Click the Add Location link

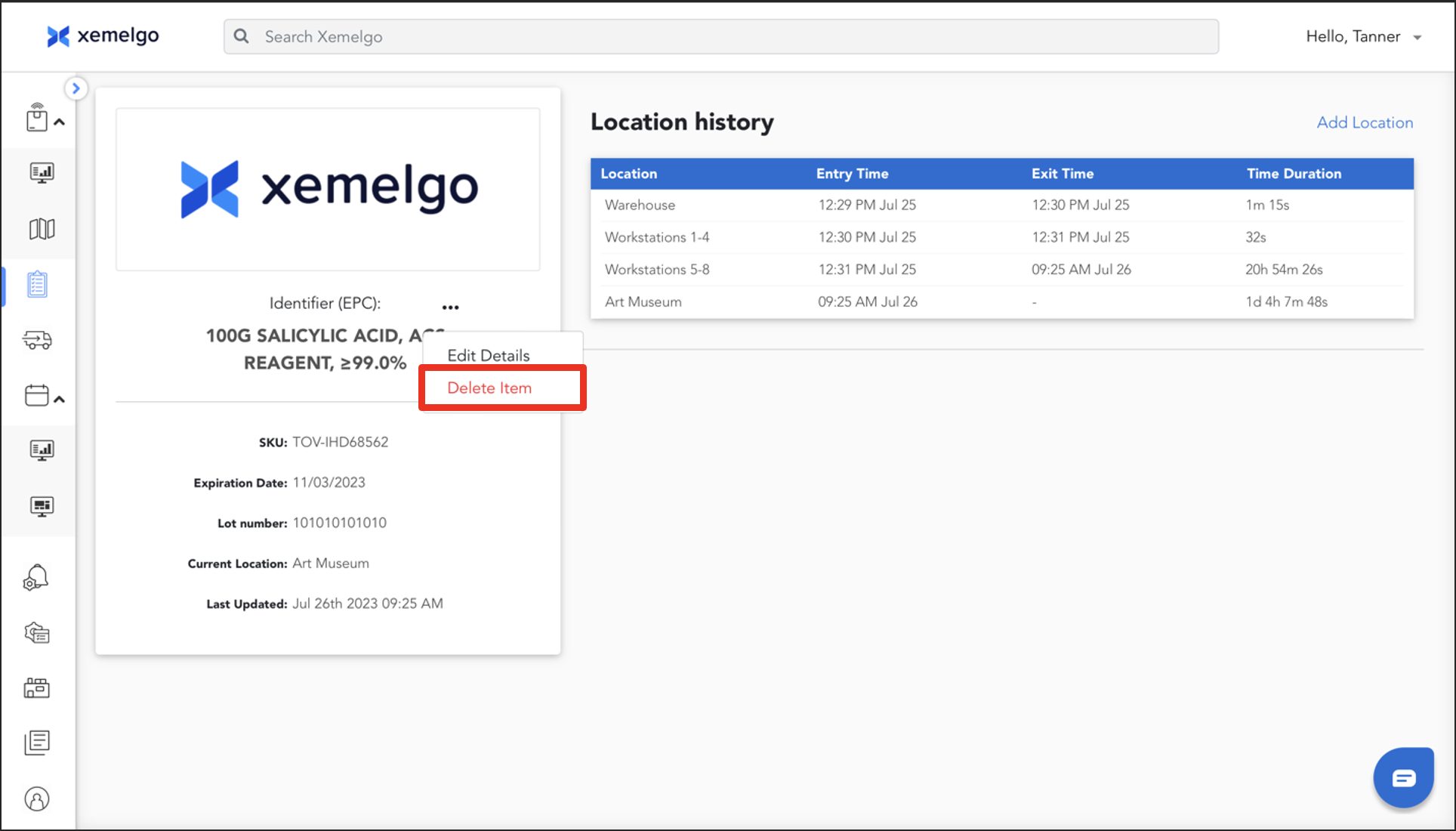[1365, 122]
